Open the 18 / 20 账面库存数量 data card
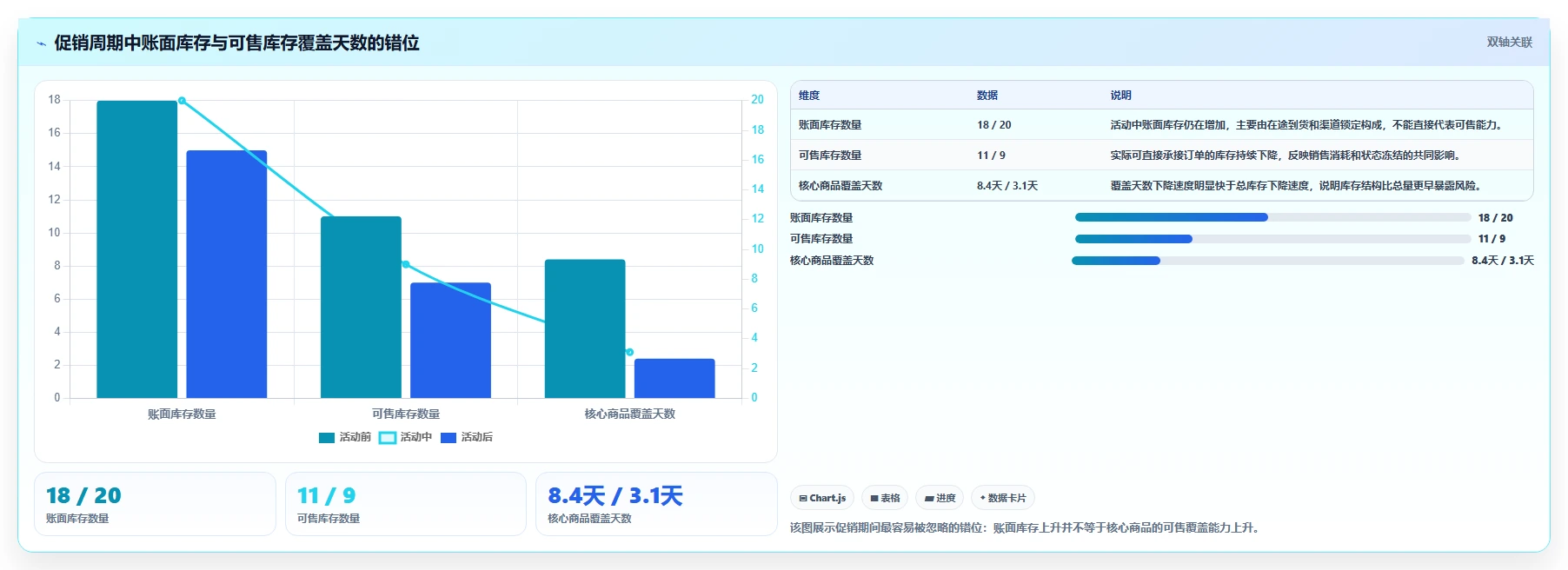 [155, 504]
